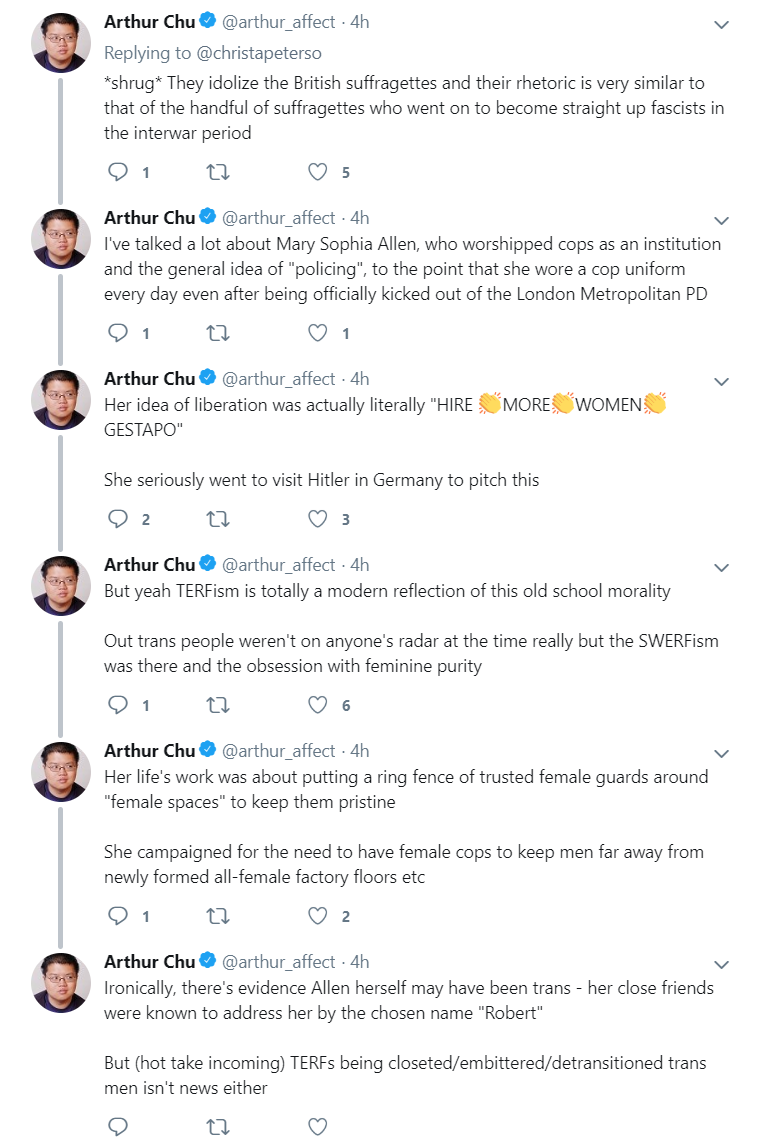The image size is (757, 1138).
Task: Like the TERFism modern reflection tweet
Action: 318,705
